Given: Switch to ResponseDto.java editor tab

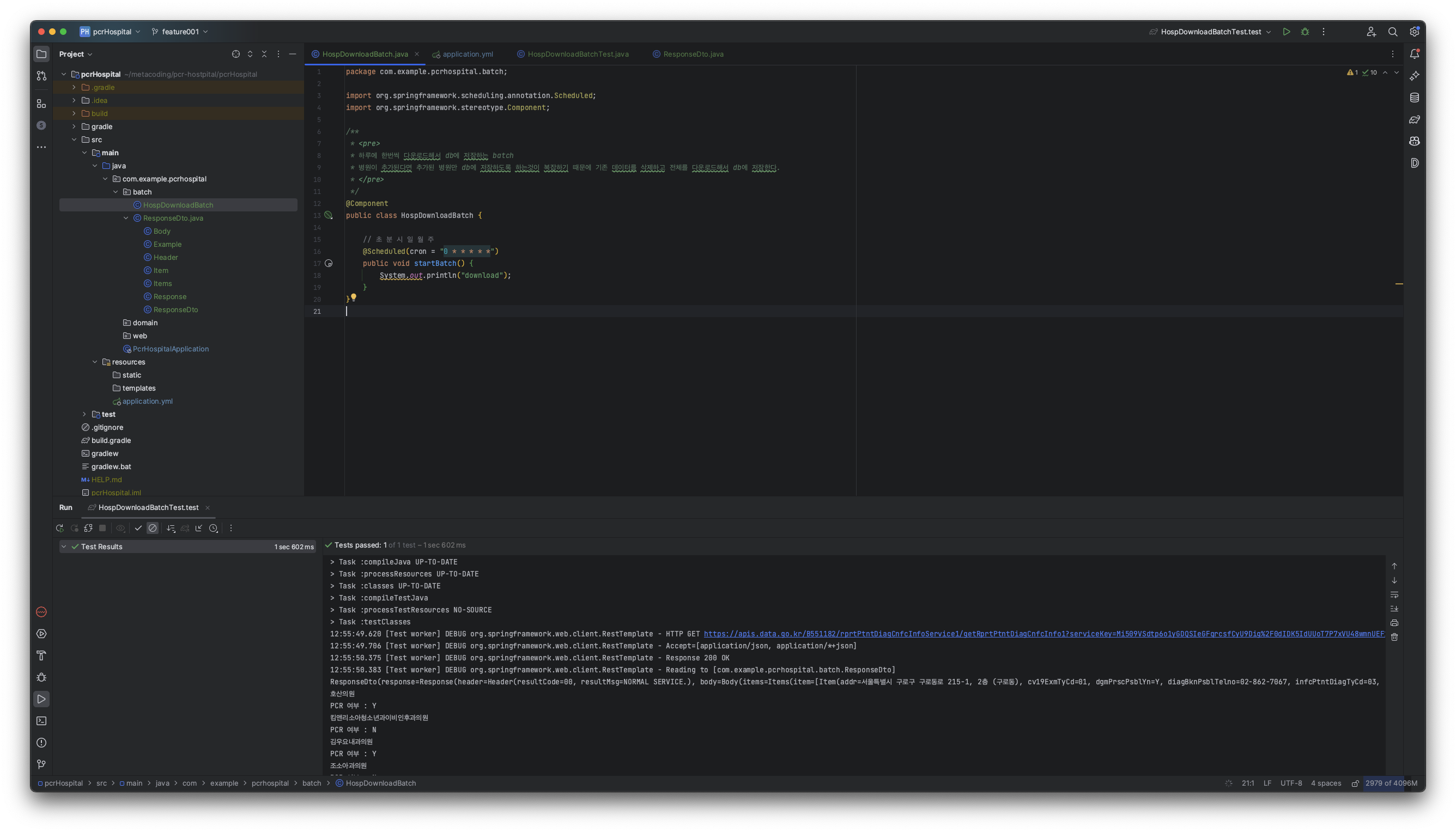Looking at the screenshot, I should point(693,54).
